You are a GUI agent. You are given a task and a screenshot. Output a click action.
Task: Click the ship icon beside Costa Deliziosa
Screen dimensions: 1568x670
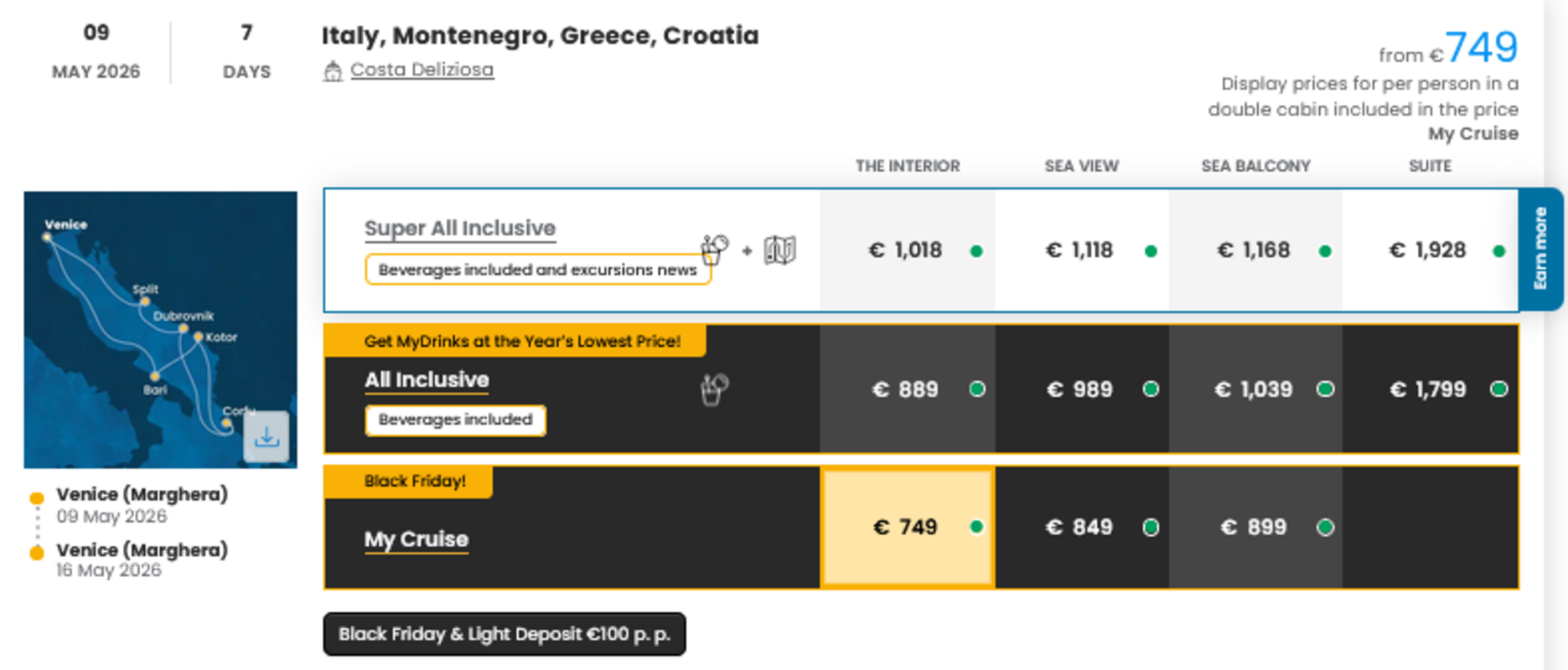[334, 70]
